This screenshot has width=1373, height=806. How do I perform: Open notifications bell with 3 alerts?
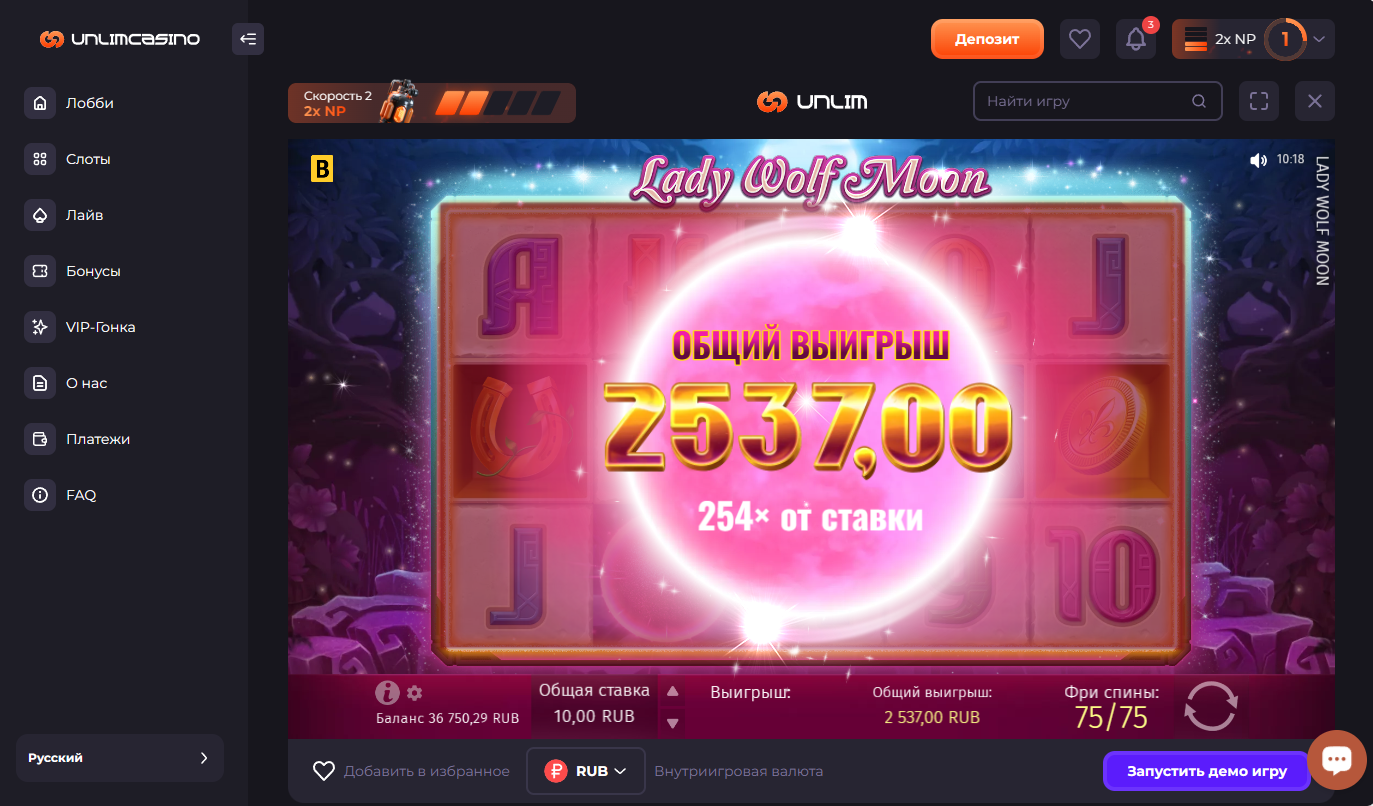1136,39
